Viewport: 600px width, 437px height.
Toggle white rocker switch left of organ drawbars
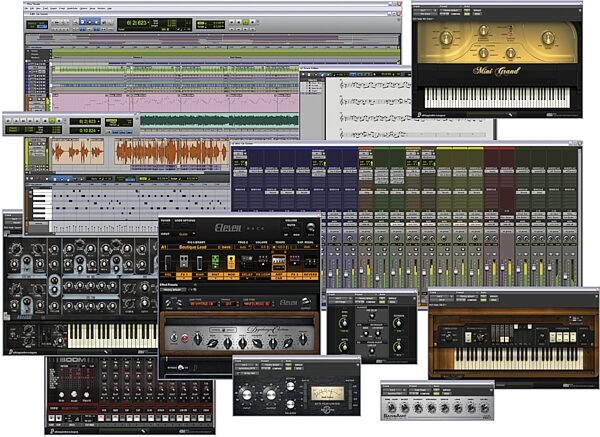[x=468, y=337]
